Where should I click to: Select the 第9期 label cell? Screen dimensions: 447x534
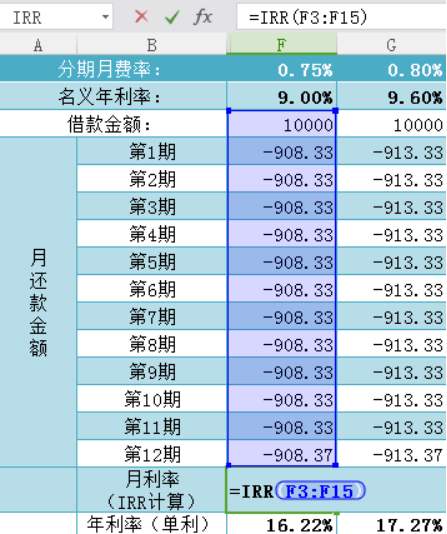[152, 371]
